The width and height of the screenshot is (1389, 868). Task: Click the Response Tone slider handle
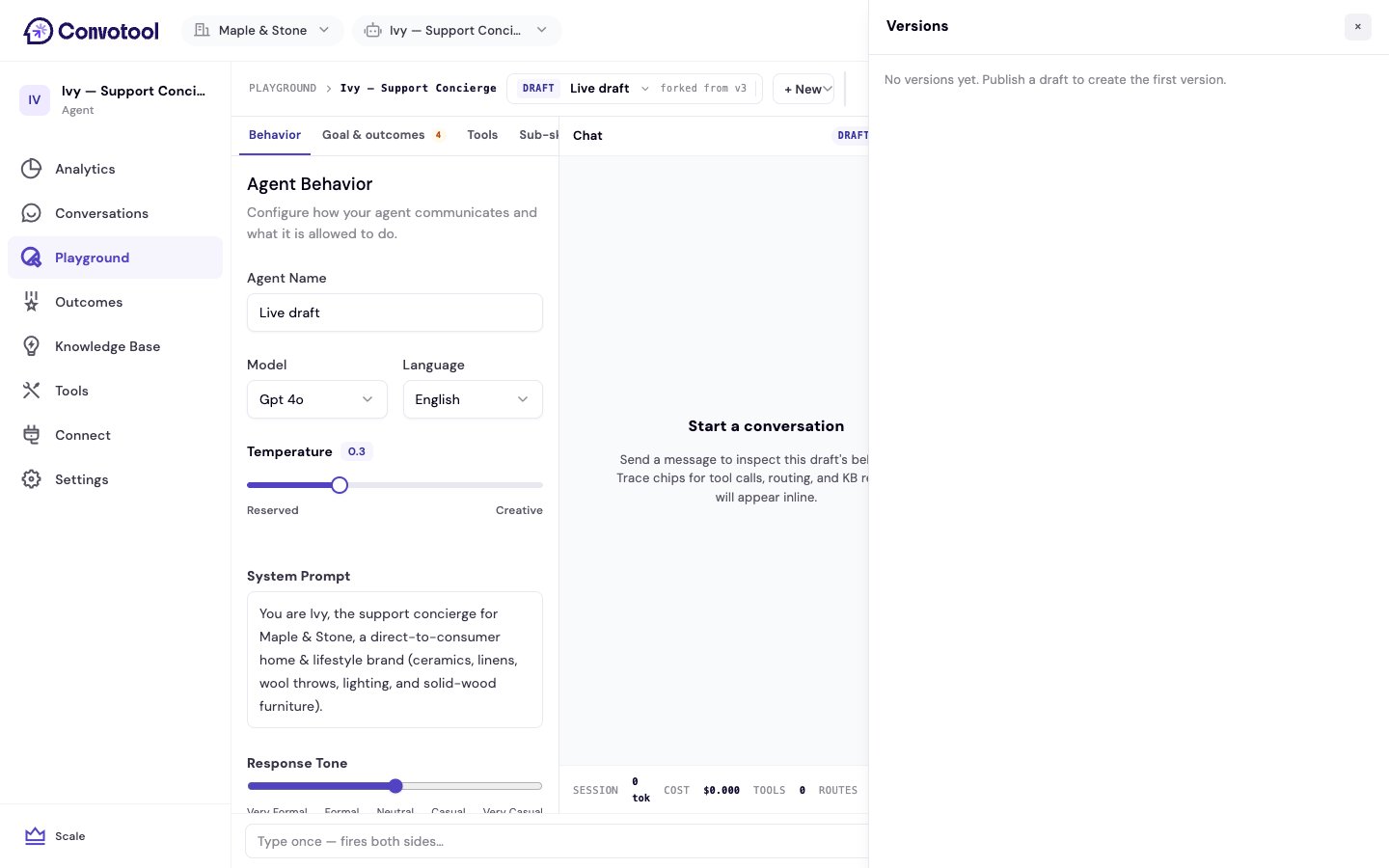tap(395, 786)
